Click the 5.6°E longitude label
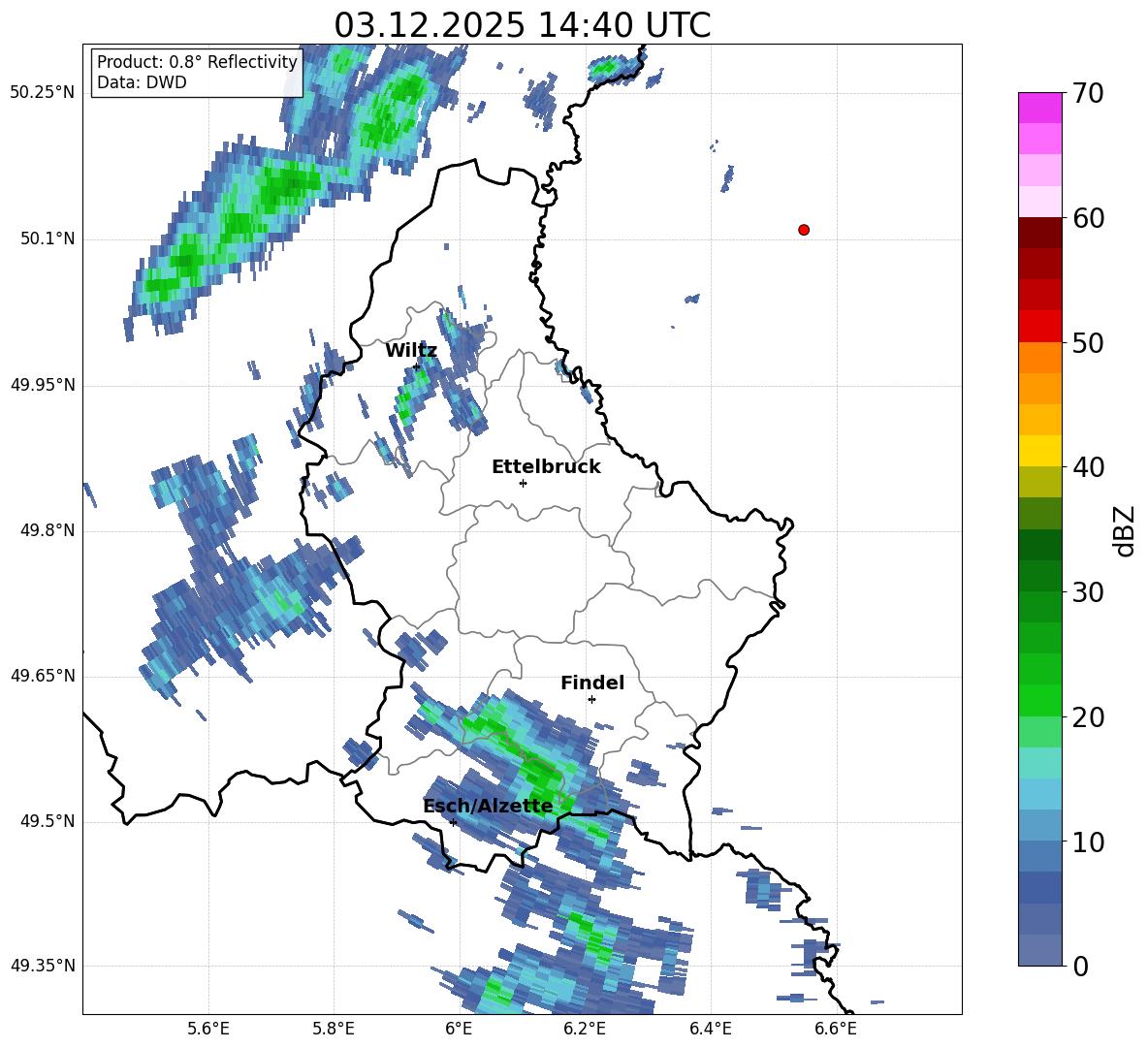1148x1048 pixels. coord(208,1030)
